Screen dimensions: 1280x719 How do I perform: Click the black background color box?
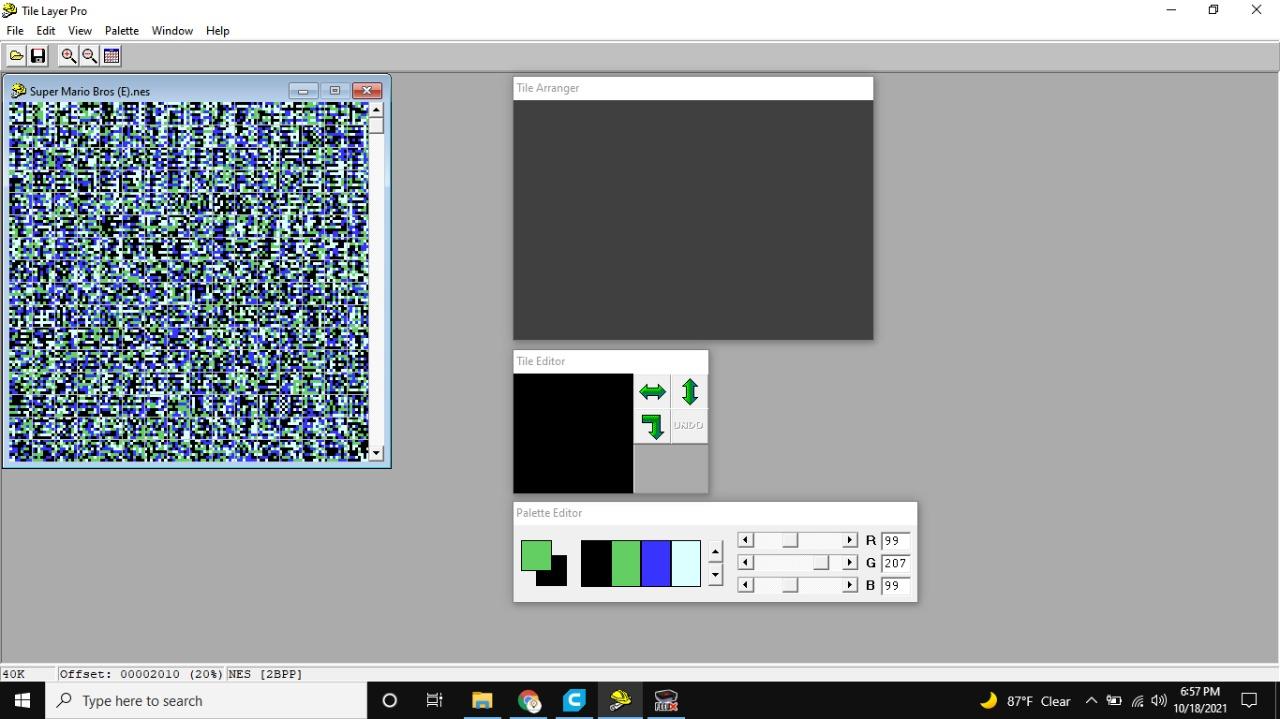tap(559, 577)
